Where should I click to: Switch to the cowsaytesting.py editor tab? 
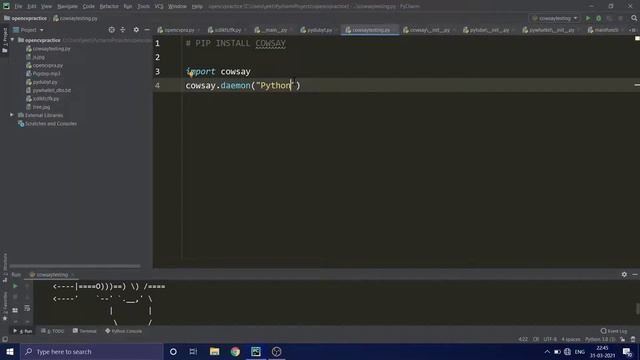point(370,30)
